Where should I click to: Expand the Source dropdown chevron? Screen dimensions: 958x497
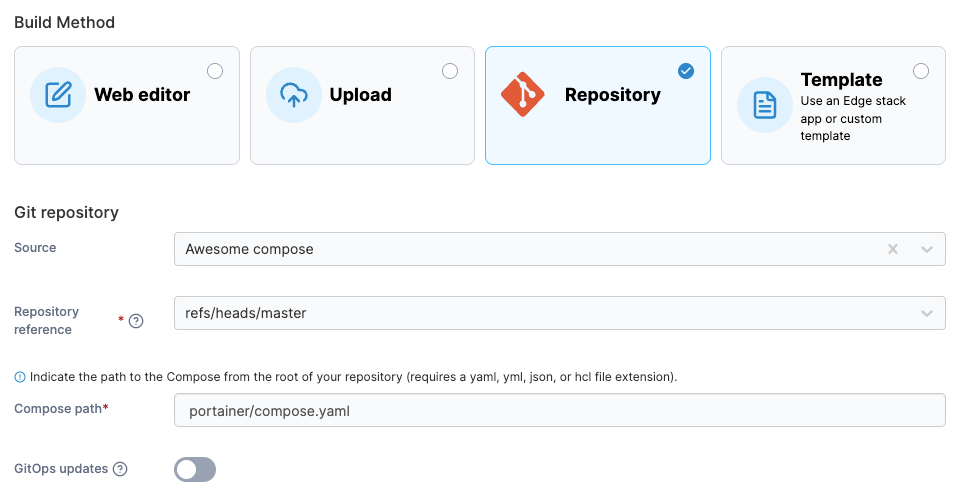point(927,249)
